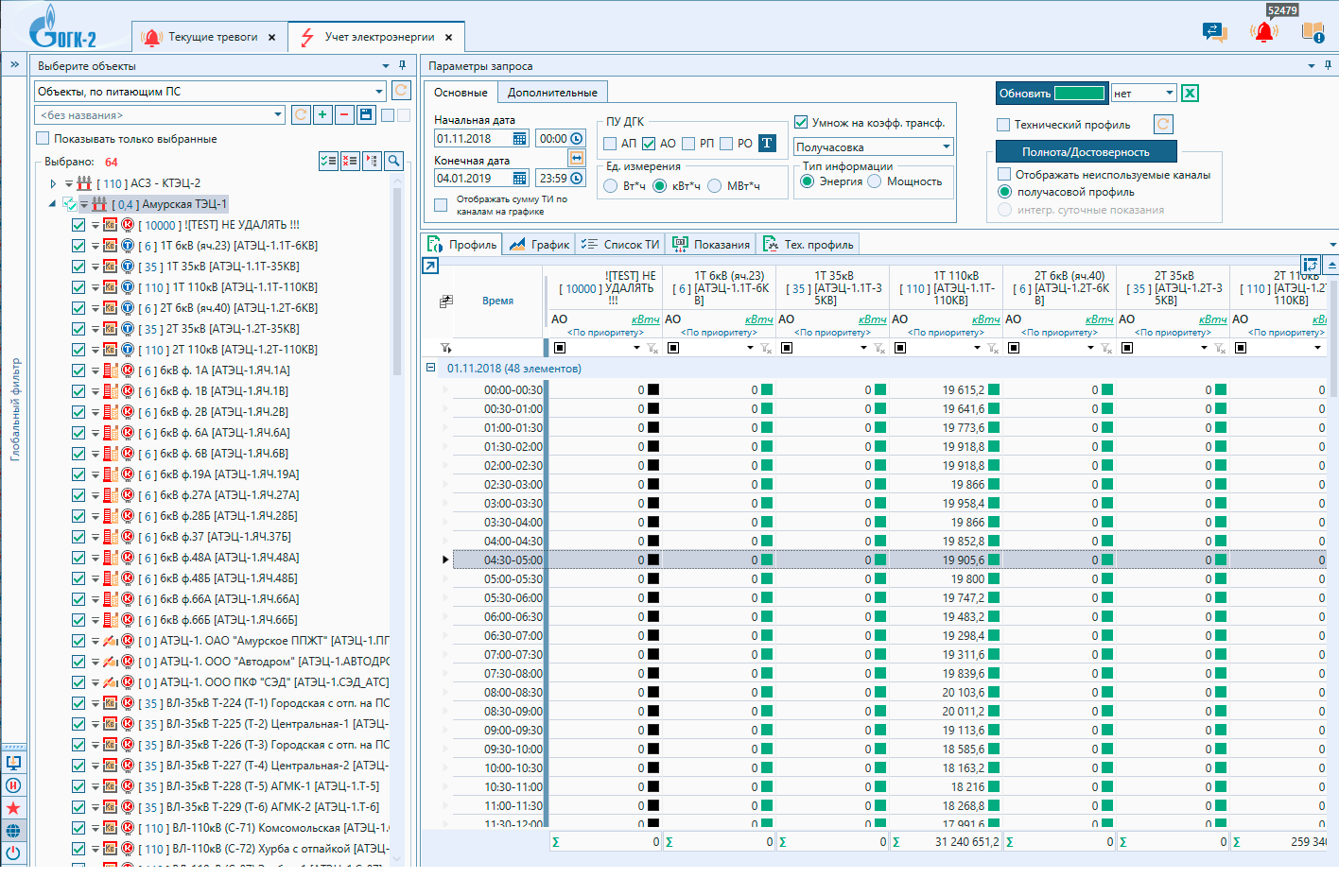
Task: Click the Обновить button
Action: point(1052,93)
